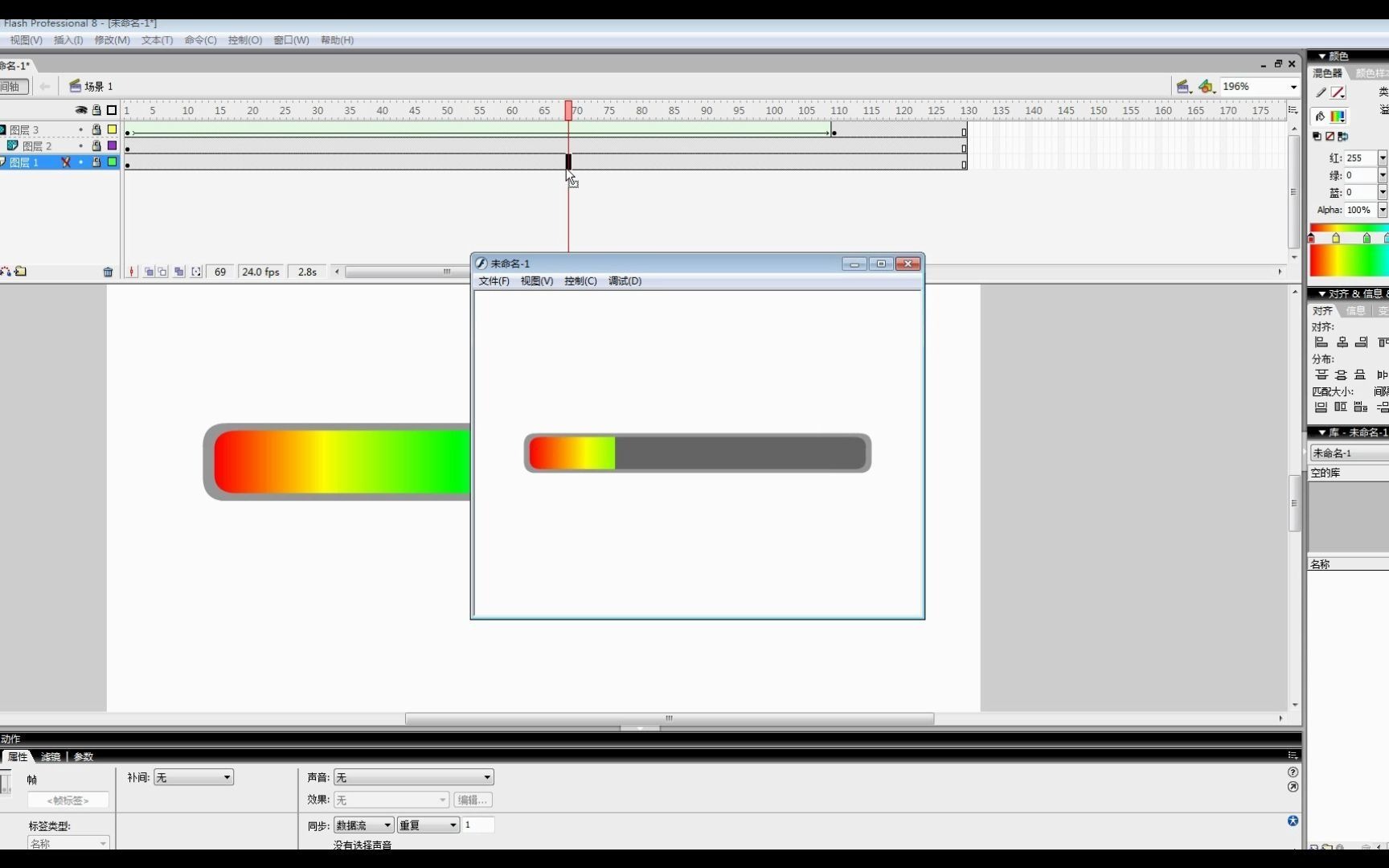The width and height of the screenshot is (1389, 868).
Task: Toggle onion skin button
Action: (x=149, y=272)
